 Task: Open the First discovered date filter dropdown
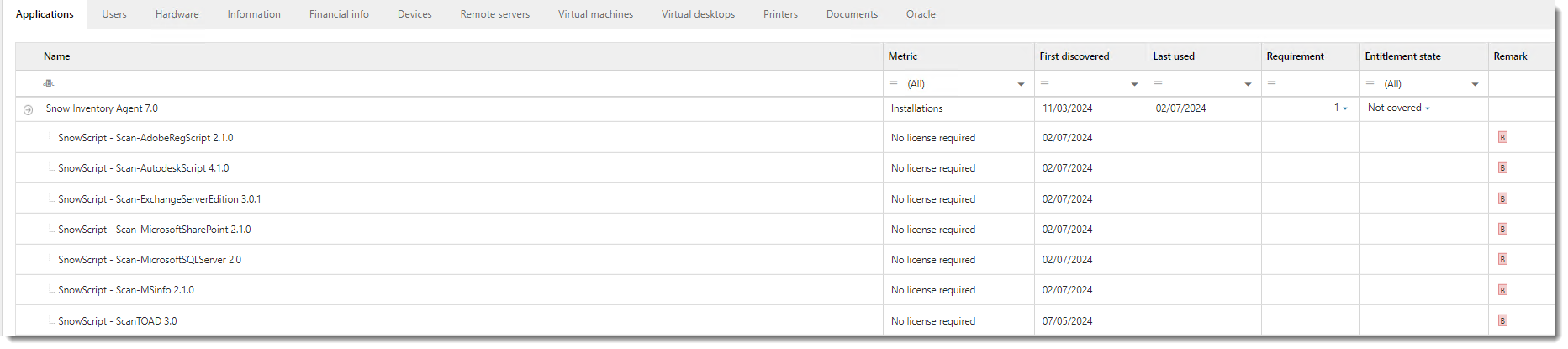[1134, 84]
